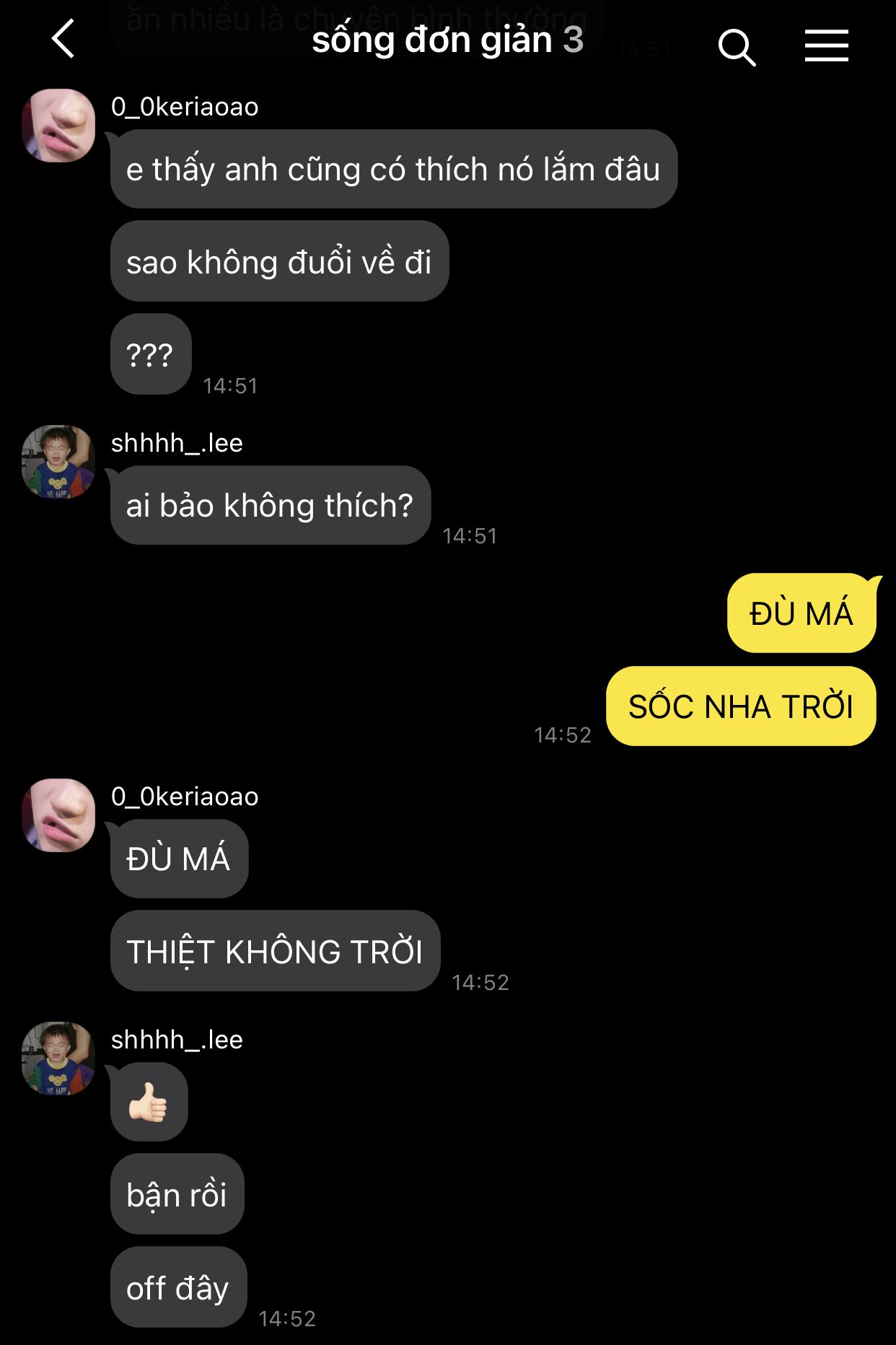Tap the thumbs-up emoji message

click(x=149, y=1102)
